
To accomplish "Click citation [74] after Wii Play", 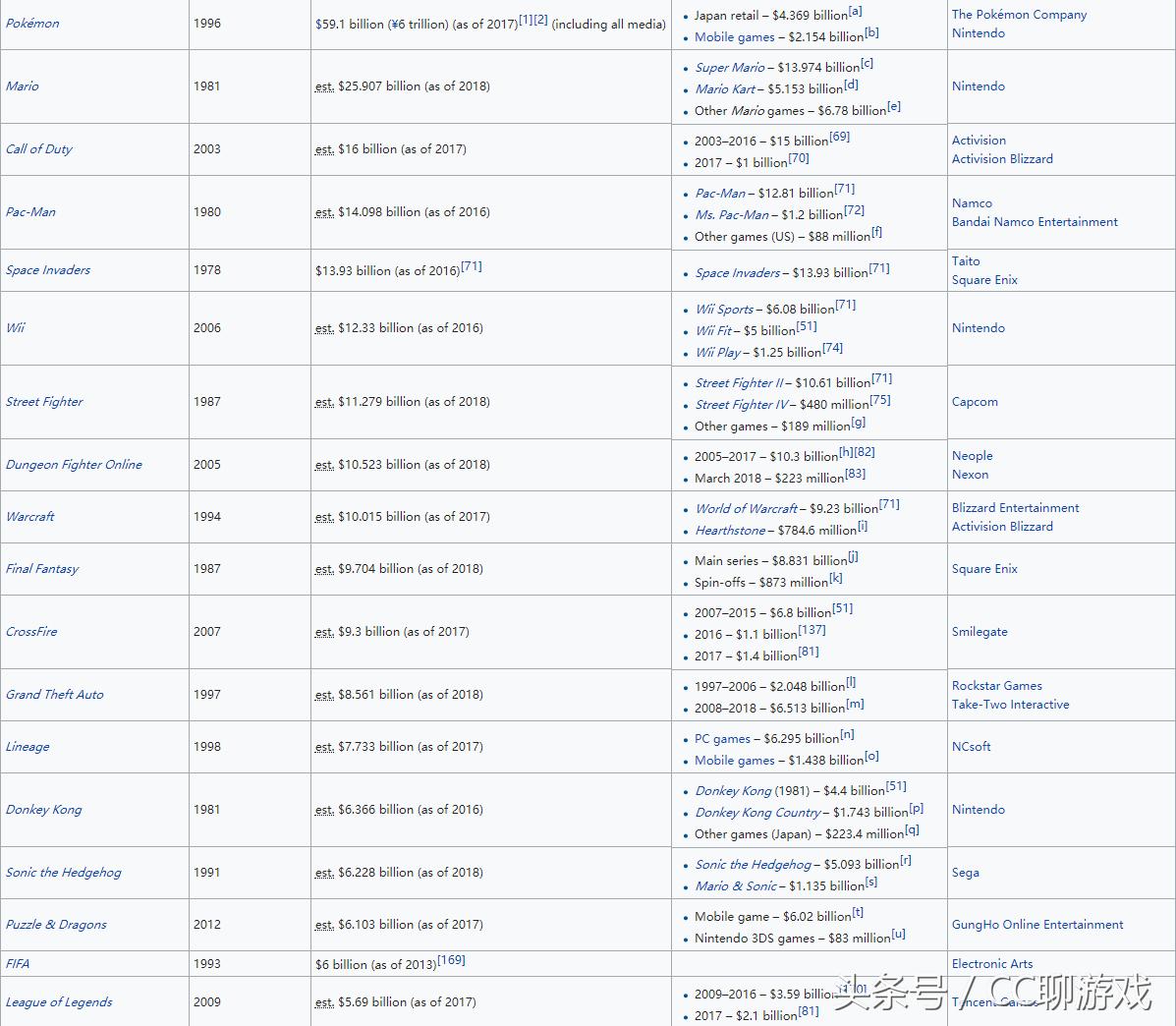I will (832, 348).
